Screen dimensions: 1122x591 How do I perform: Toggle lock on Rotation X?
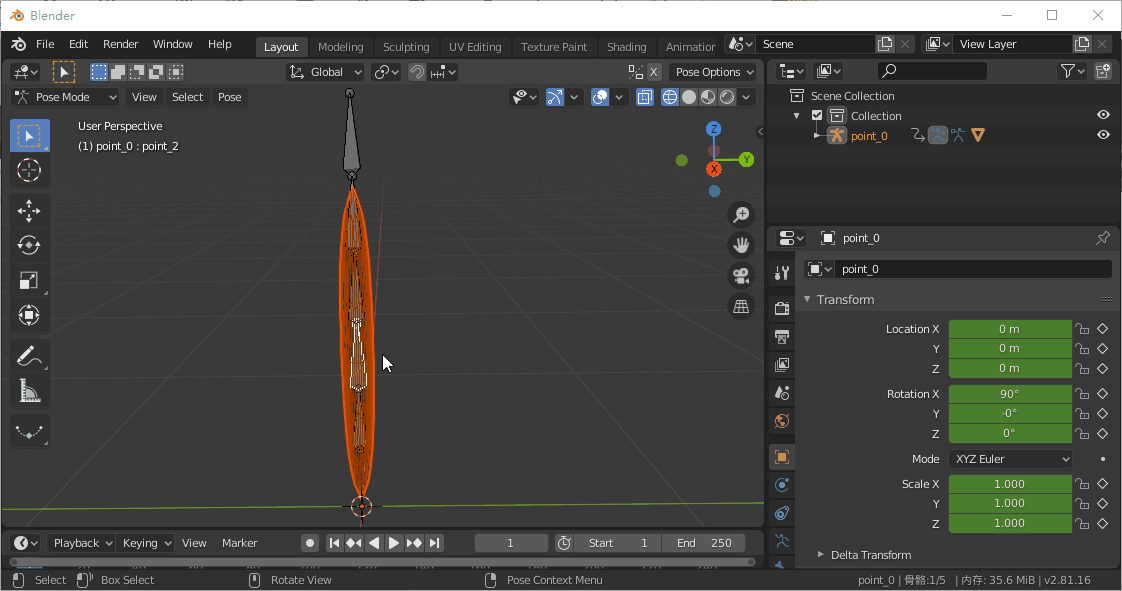(1083, 394)
